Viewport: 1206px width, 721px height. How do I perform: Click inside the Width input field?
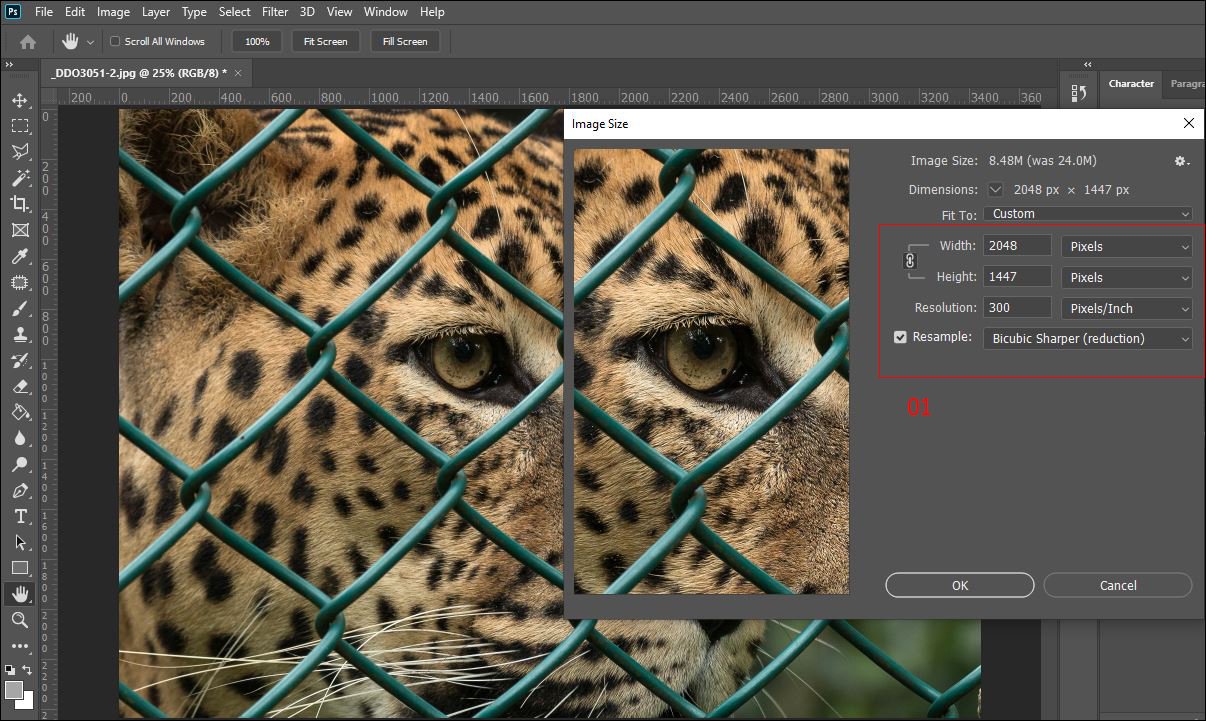tap(1017, 245)
